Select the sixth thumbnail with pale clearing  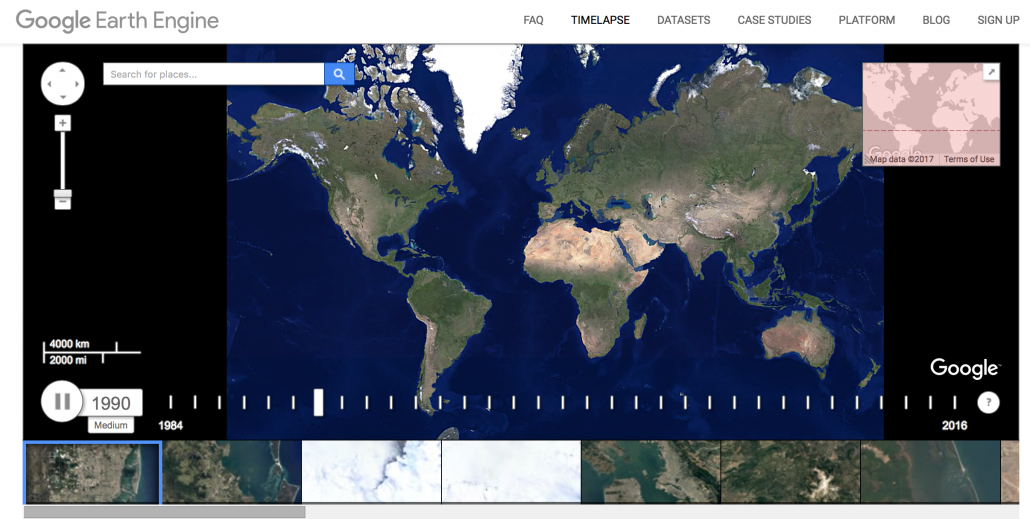791,472
